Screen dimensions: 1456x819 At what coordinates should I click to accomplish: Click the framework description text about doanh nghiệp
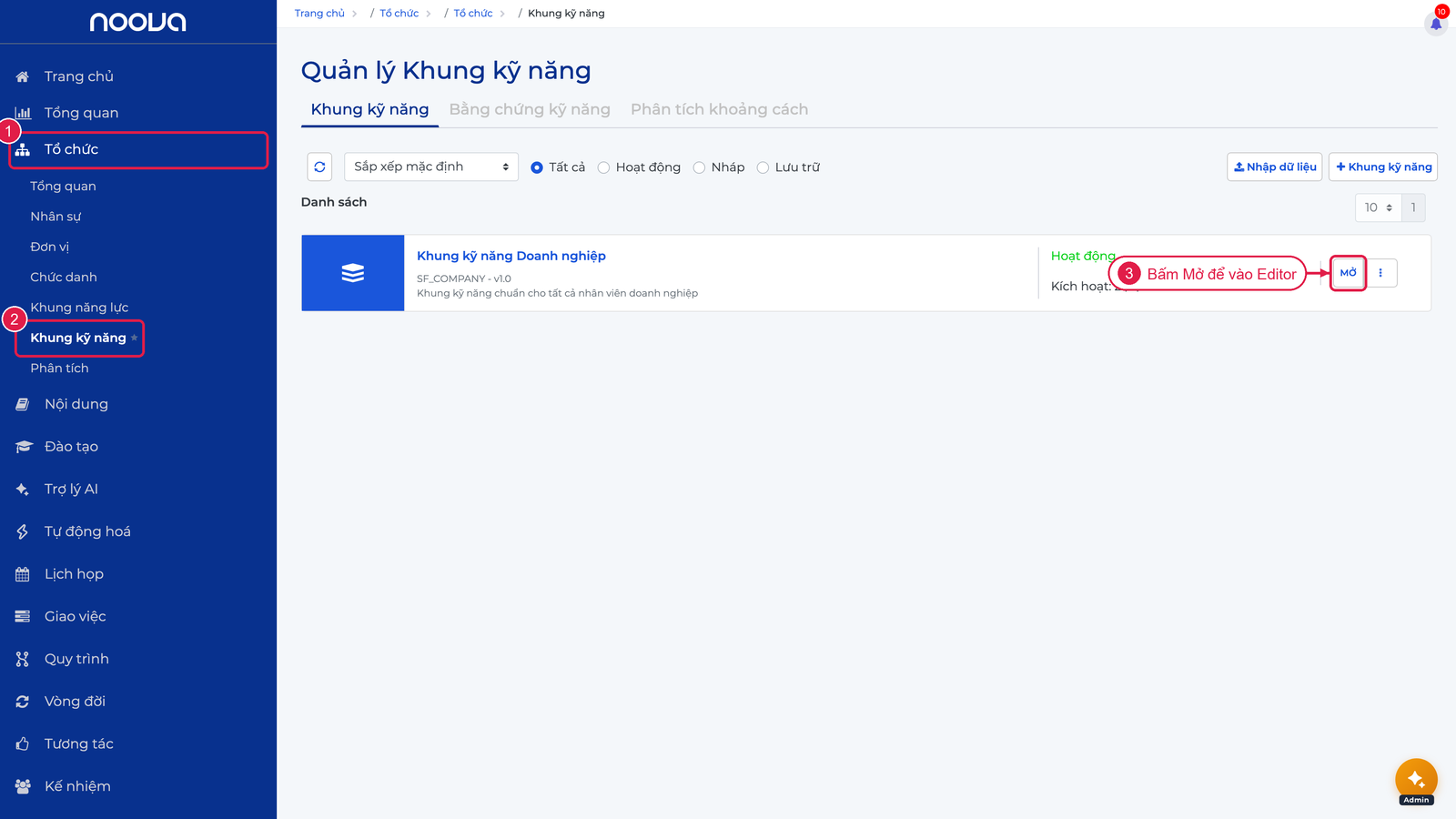(558, 293)
